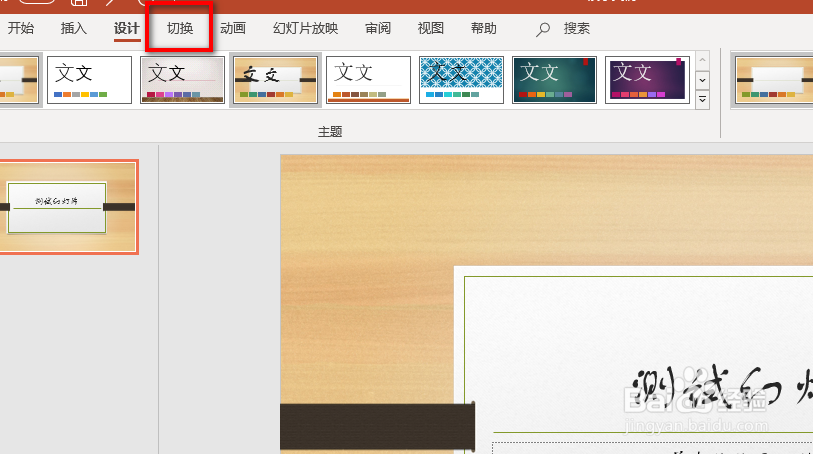Open the 动画 ribbon tab
The image size is (813, 454).
pyautogui.click(x=233, y=29)
